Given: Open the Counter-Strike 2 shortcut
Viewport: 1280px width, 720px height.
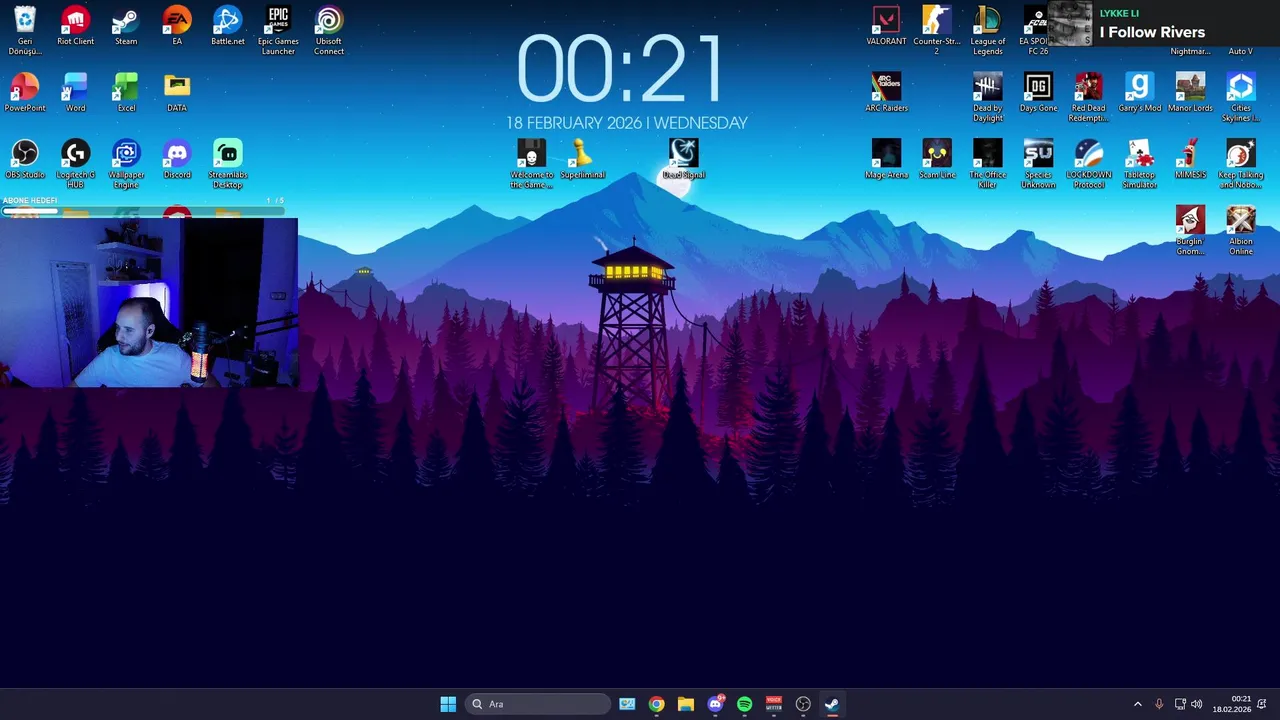Looking at the screenshot, I should coord(937,30).
